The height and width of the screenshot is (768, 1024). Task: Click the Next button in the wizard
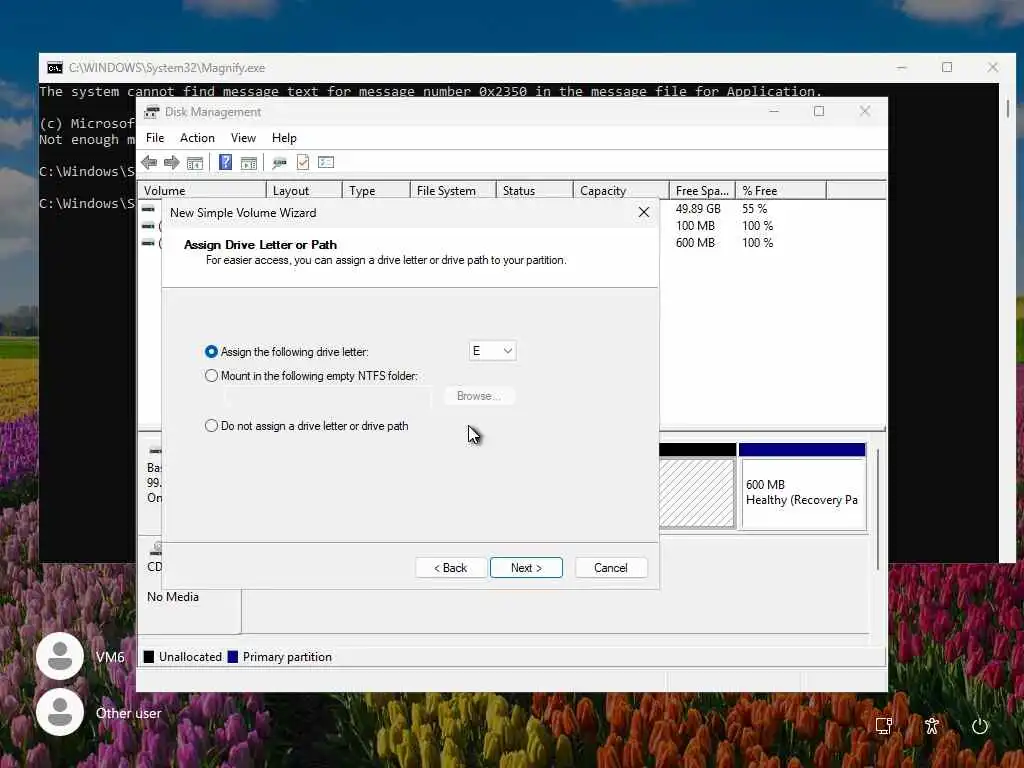point(526,568)
